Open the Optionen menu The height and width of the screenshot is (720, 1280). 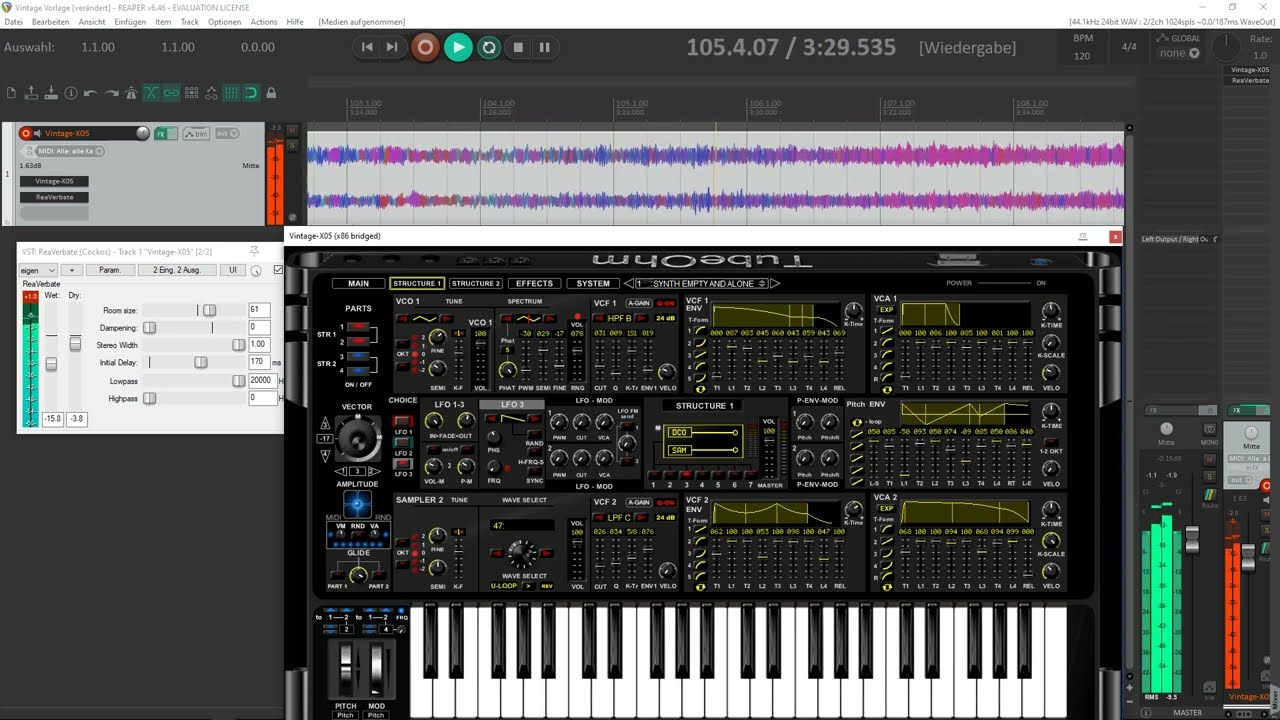pos(224,21)
